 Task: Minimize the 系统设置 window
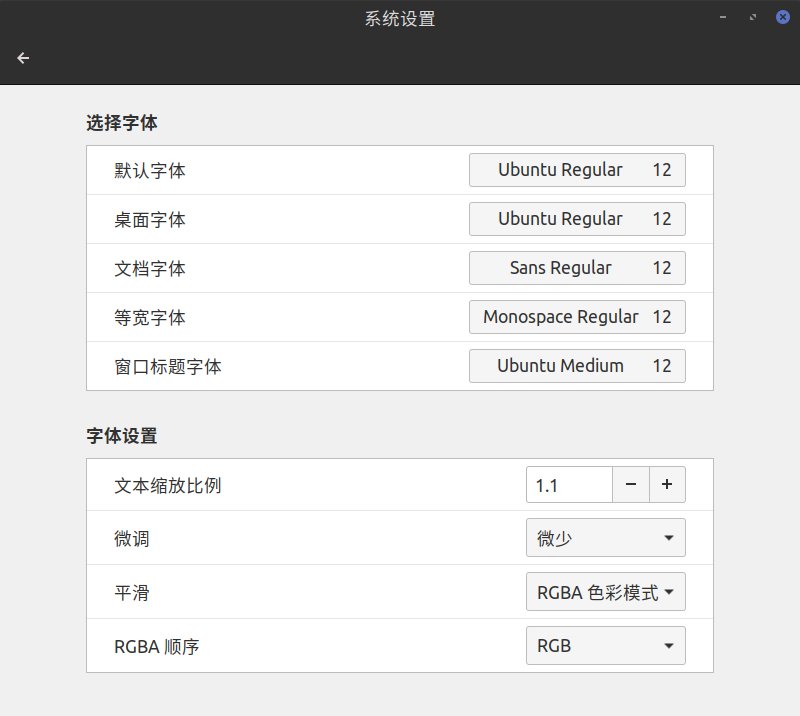[x=723, y=17]
